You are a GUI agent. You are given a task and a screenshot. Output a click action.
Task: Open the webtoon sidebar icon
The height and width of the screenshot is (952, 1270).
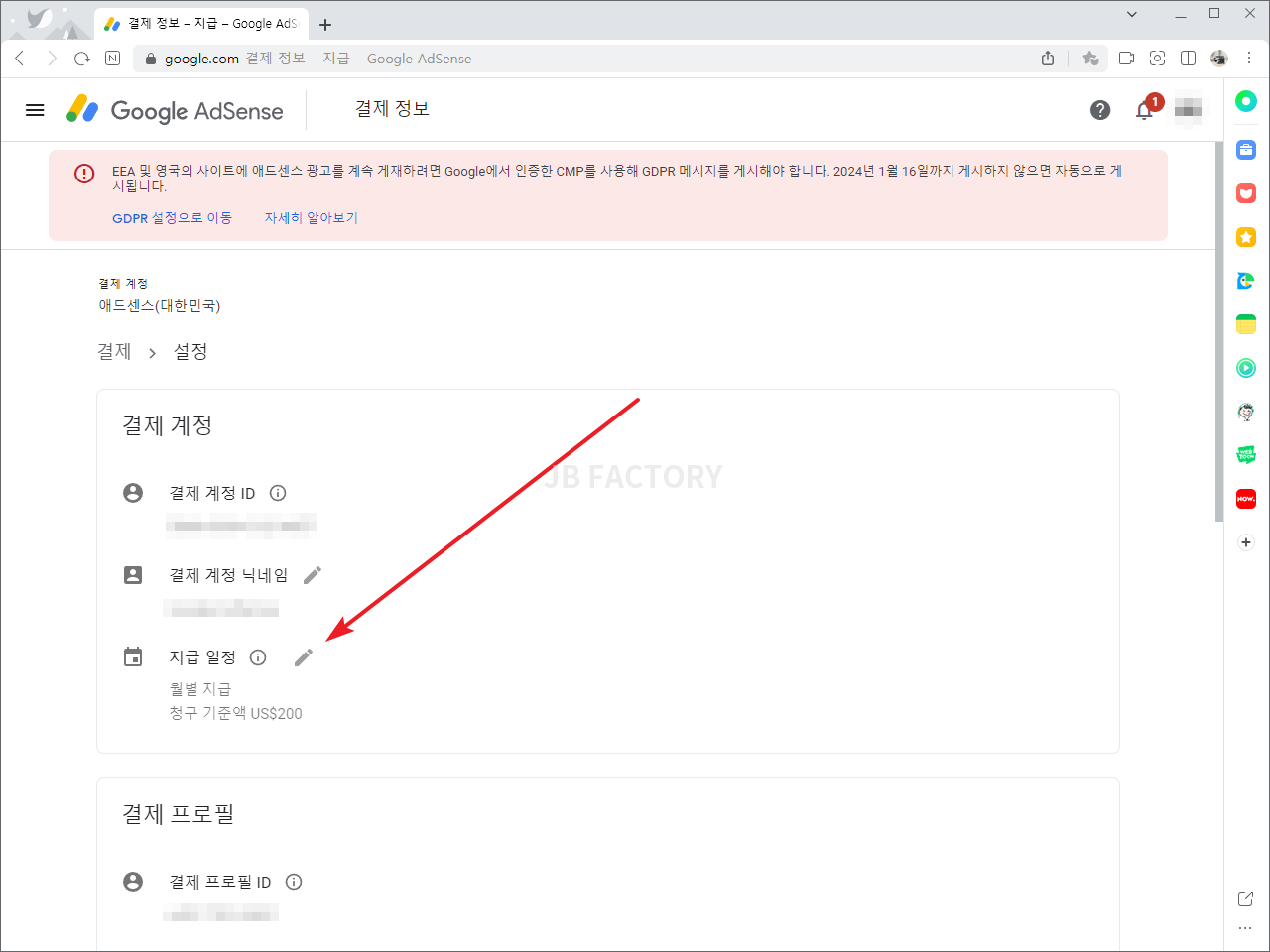(1246, 455)
